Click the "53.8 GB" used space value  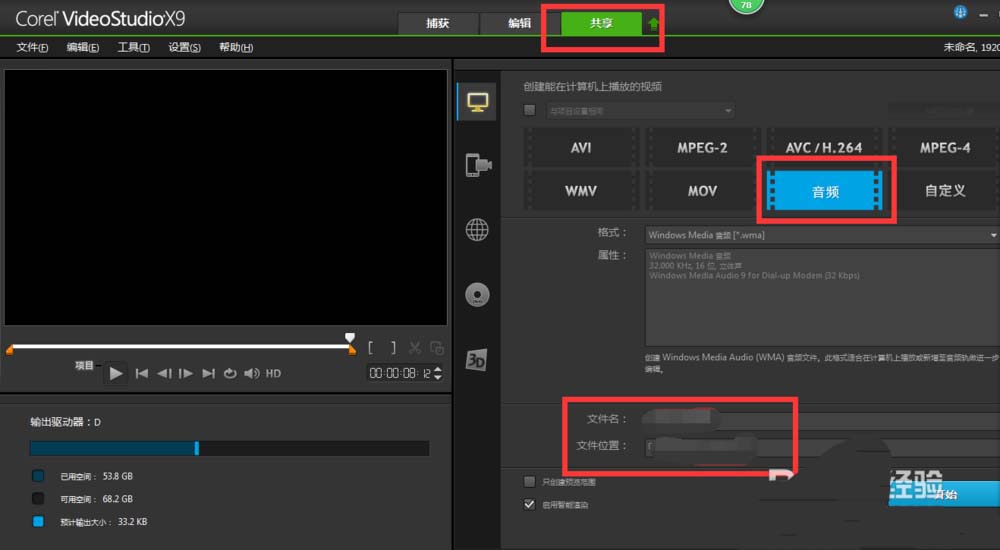[117, 476]
